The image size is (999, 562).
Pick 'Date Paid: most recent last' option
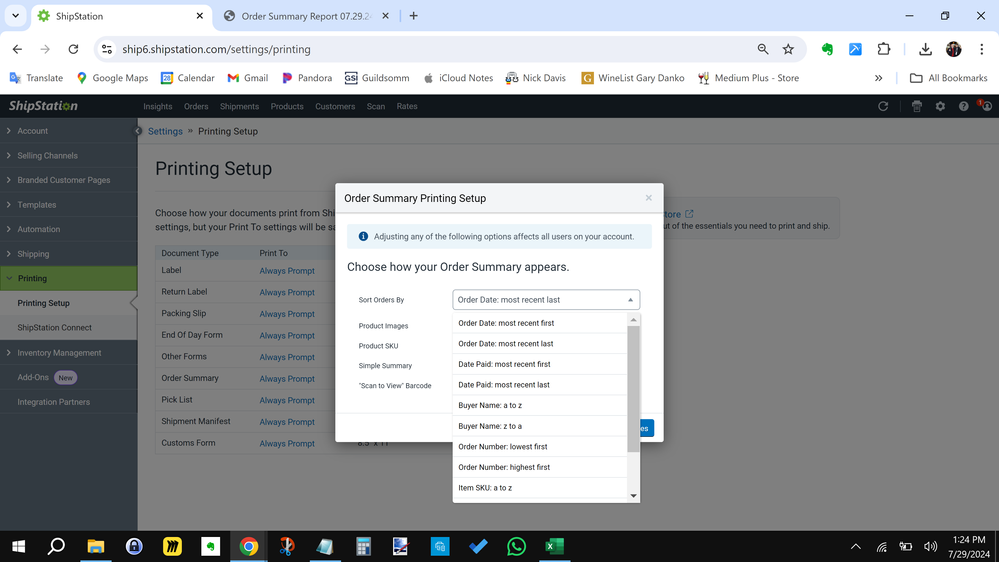[x=504, y=385]
